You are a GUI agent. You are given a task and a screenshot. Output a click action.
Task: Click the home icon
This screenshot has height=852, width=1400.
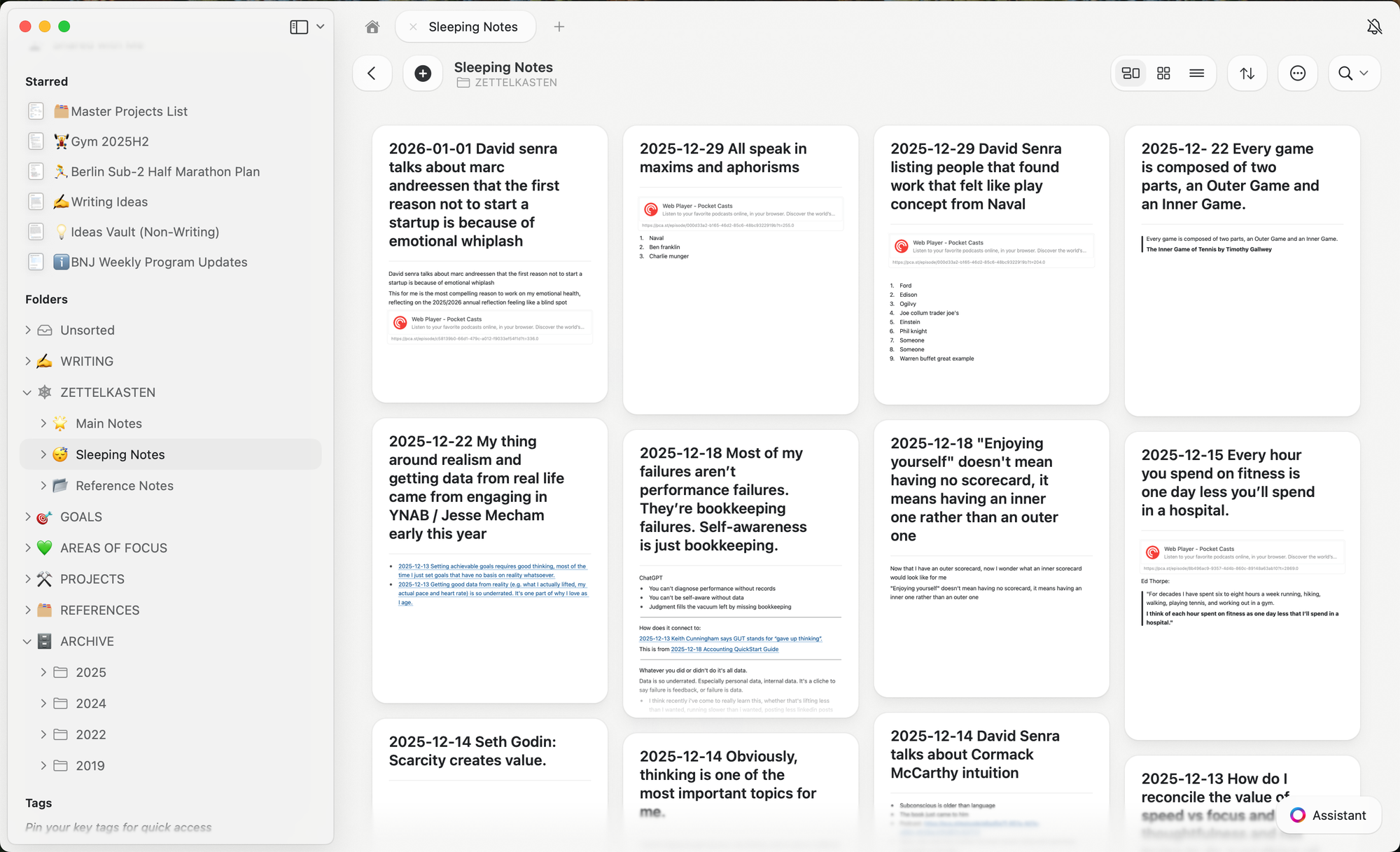[372, 27]
